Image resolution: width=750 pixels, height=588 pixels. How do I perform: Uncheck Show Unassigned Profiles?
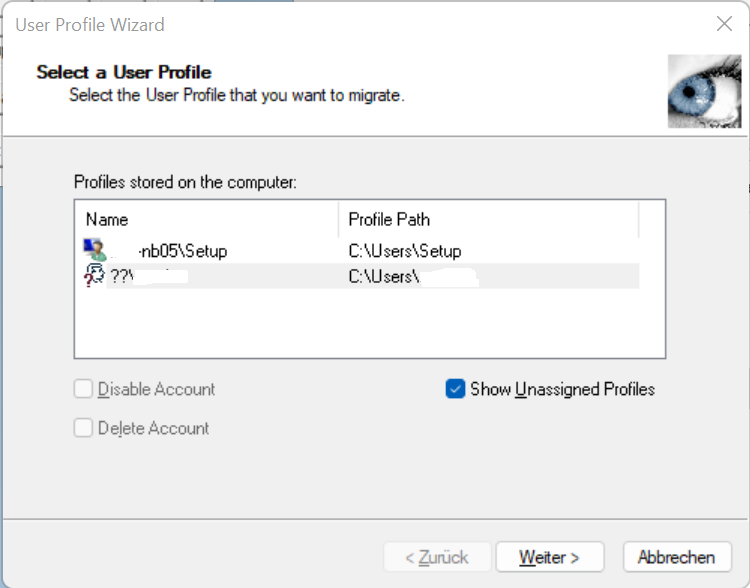[456, 389]
